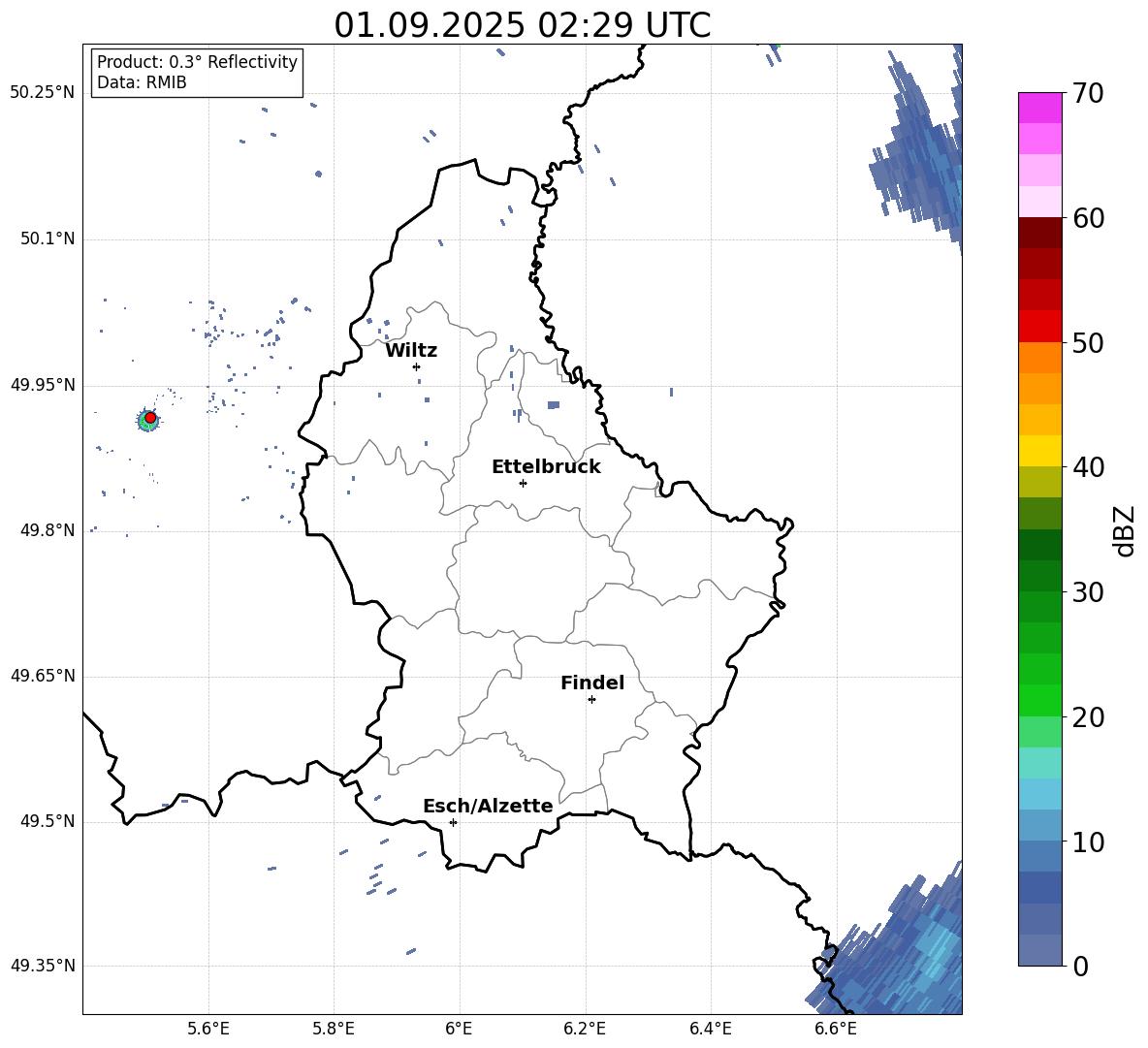
Task: Click the Wiltz location cross marker
Action: [417, 366]
